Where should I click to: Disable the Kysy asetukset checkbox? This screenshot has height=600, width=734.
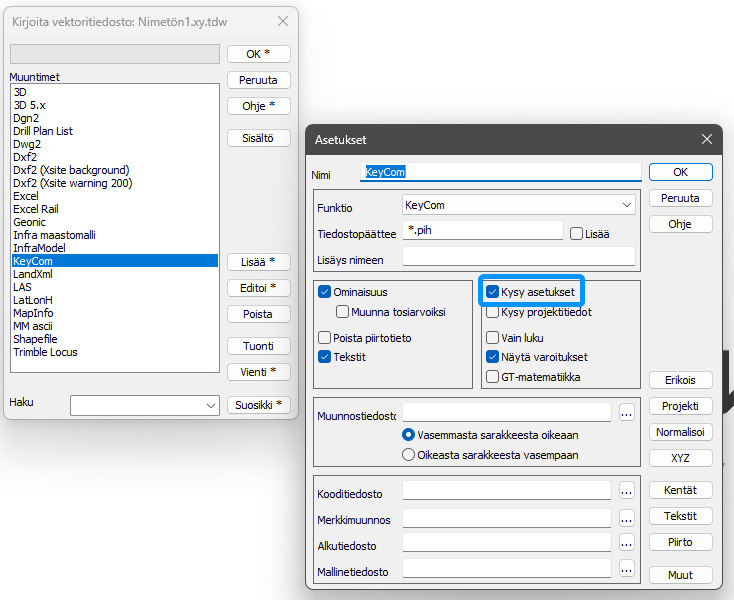point(493,293)
